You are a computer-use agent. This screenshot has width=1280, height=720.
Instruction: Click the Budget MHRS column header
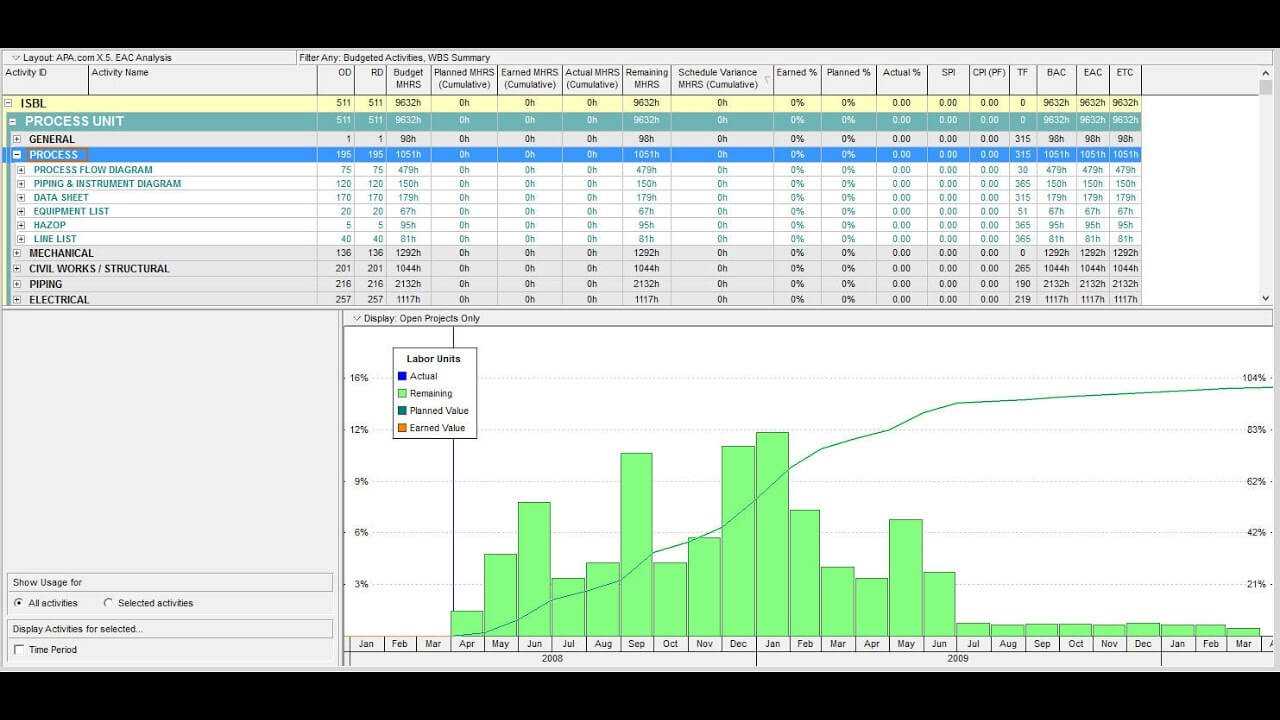click(x=409, y=80)
